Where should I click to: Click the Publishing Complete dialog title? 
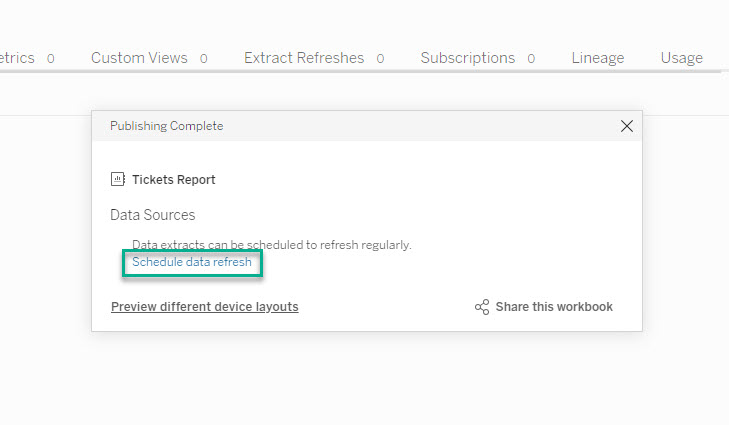166,126
